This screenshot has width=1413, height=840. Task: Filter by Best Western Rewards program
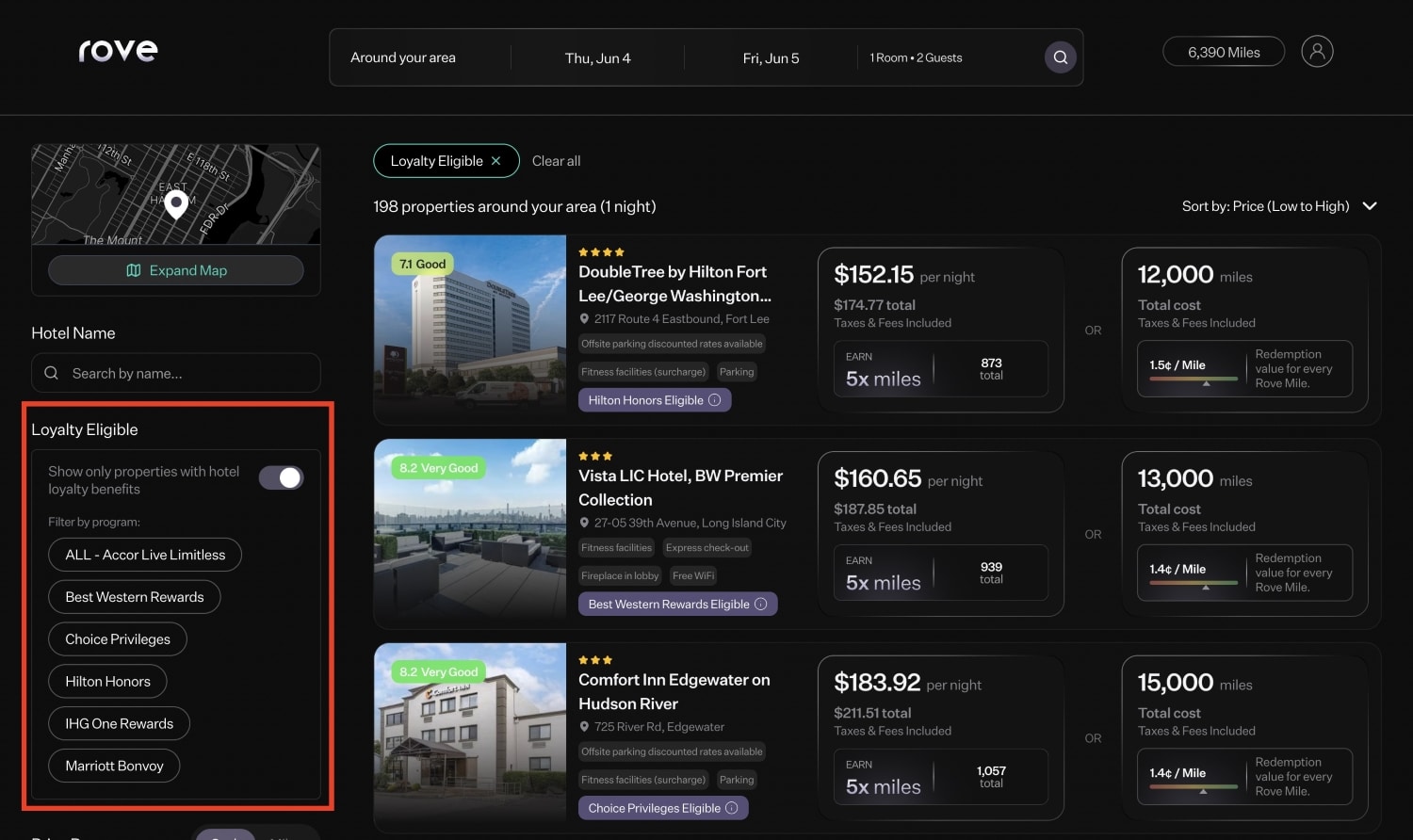(x=135, y=597)
